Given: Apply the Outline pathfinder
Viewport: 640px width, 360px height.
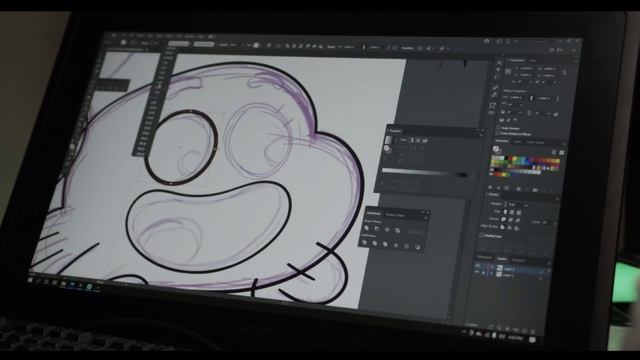Looking at the screenshot, I should click(407, 246).
